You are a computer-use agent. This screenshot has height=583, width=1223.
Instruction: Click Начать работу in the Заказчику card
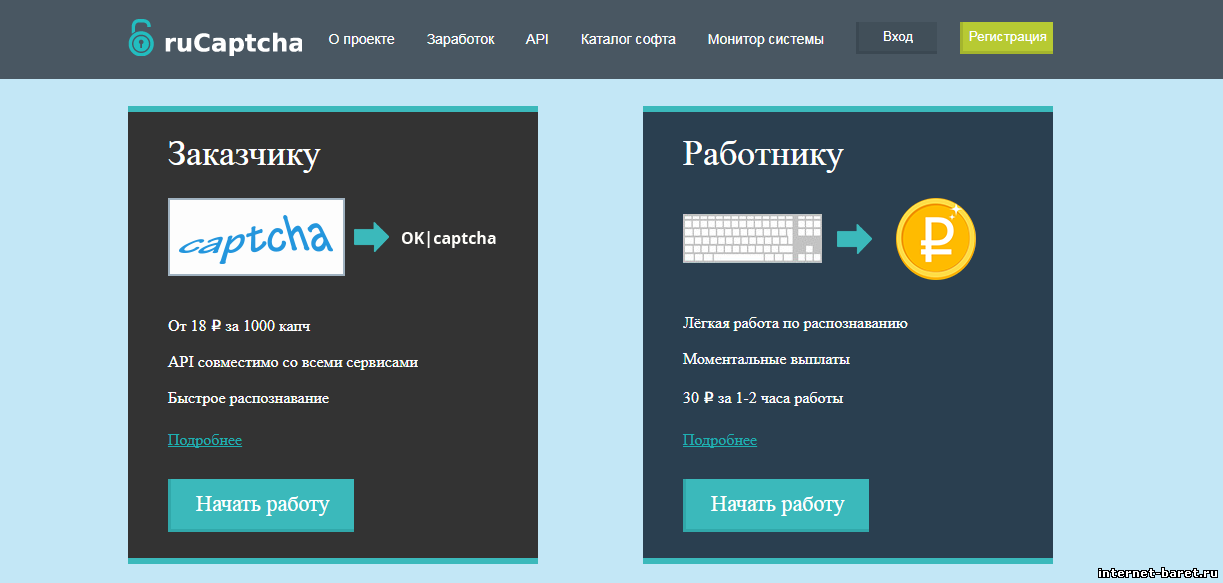coord(261,505)
